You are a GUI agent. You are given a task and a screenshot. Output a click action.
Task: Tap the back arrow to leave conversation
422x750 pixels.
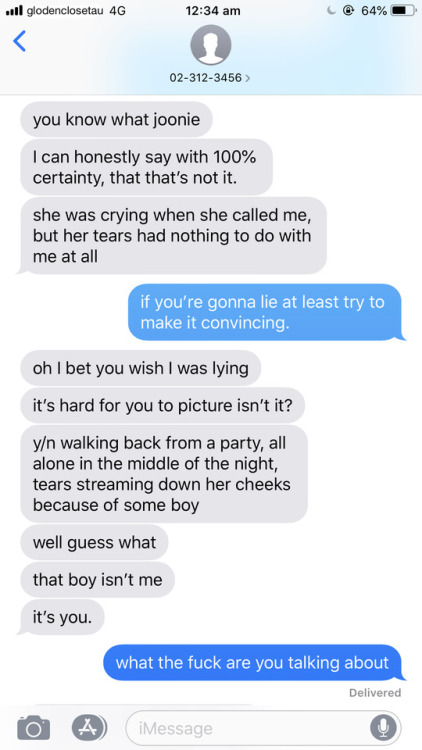coord(19,42)
